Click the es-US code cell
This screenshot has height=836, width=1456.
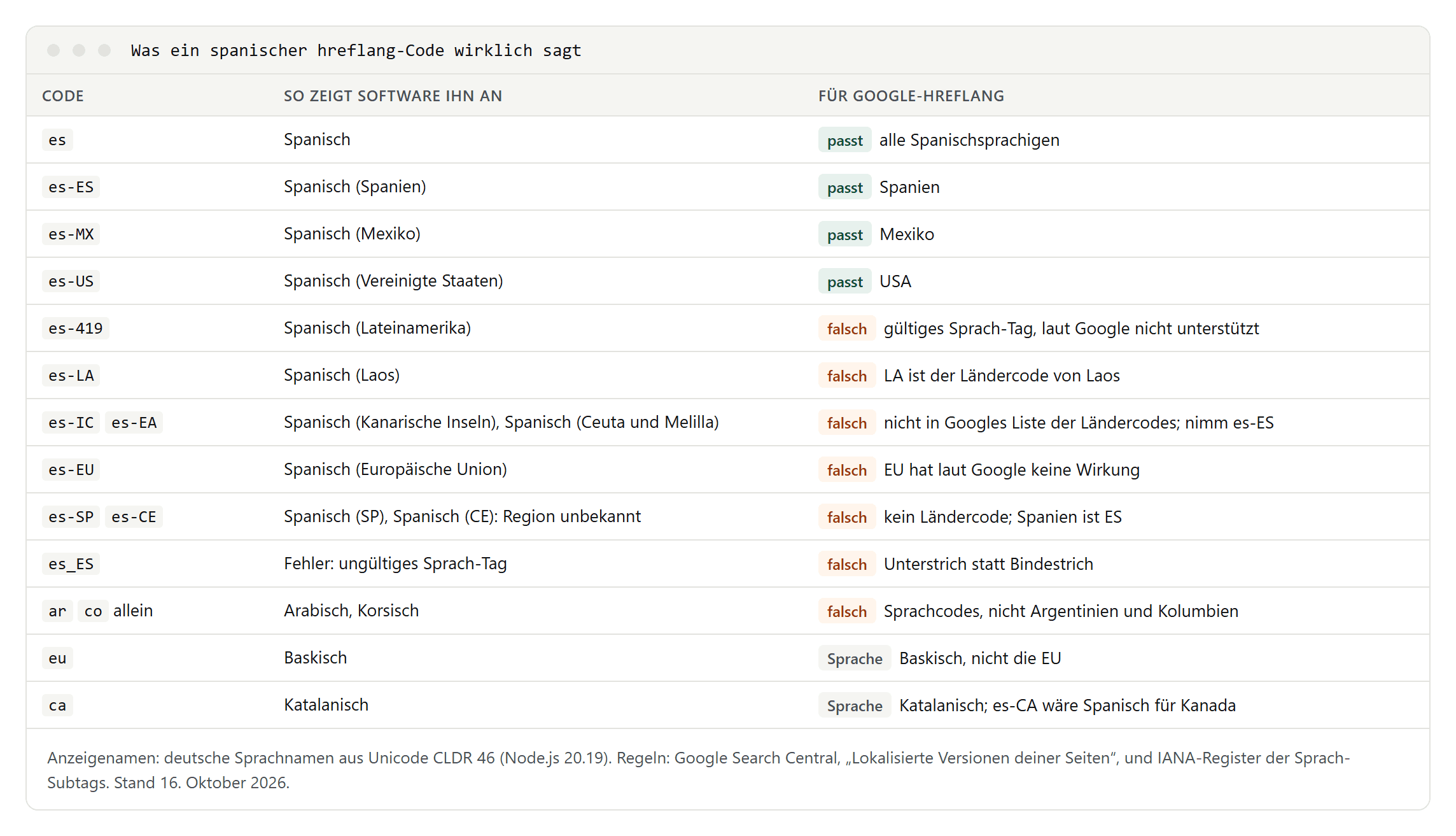tap(71, 281)
